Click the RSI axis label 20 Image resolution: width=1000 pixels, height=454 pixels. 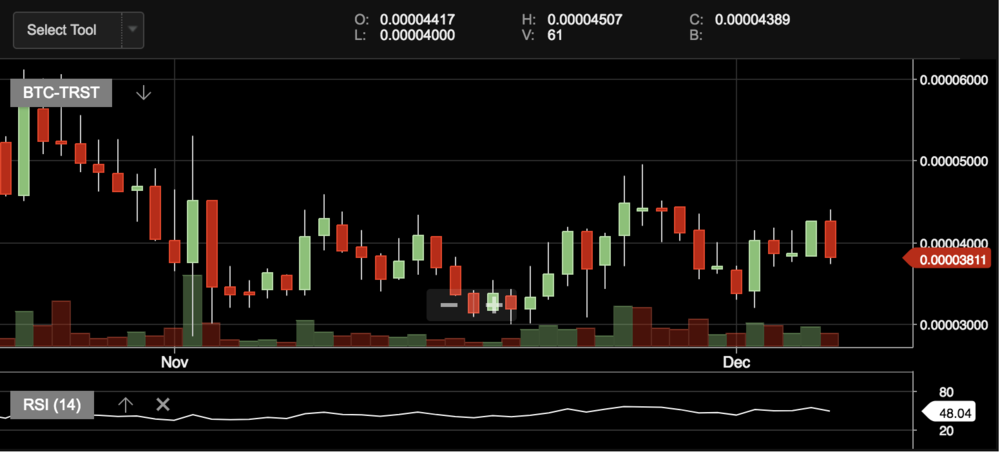[946, 431]
